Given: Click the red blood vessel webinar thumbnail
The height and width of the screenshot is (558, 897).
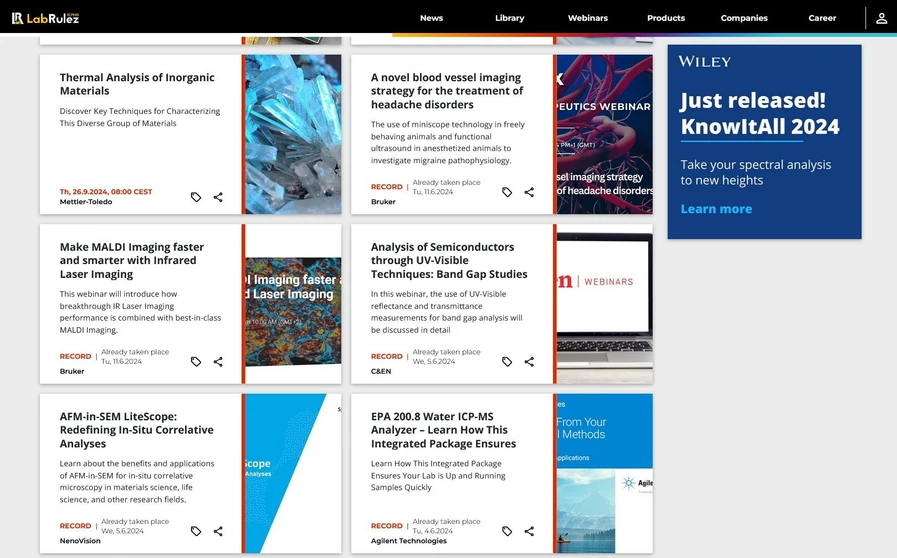Looking at the screenshot, I should pos(605,134).
